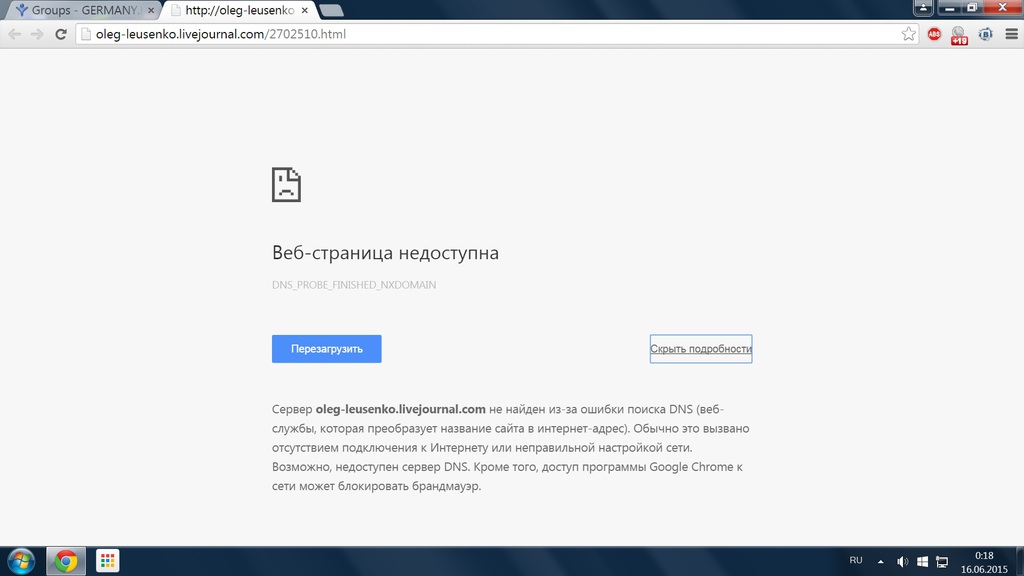Close the oleg-leusenko tab
Viewport: 1024px width, 576px height.
pos(304,10)
